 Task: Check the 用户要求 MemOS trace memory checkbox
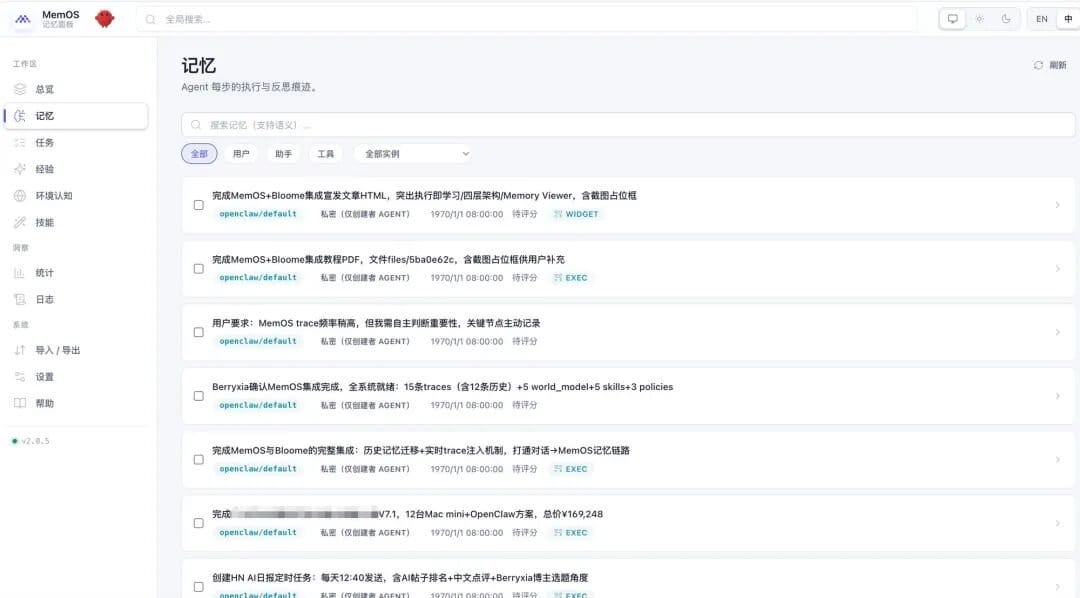(x=198, y=332)
